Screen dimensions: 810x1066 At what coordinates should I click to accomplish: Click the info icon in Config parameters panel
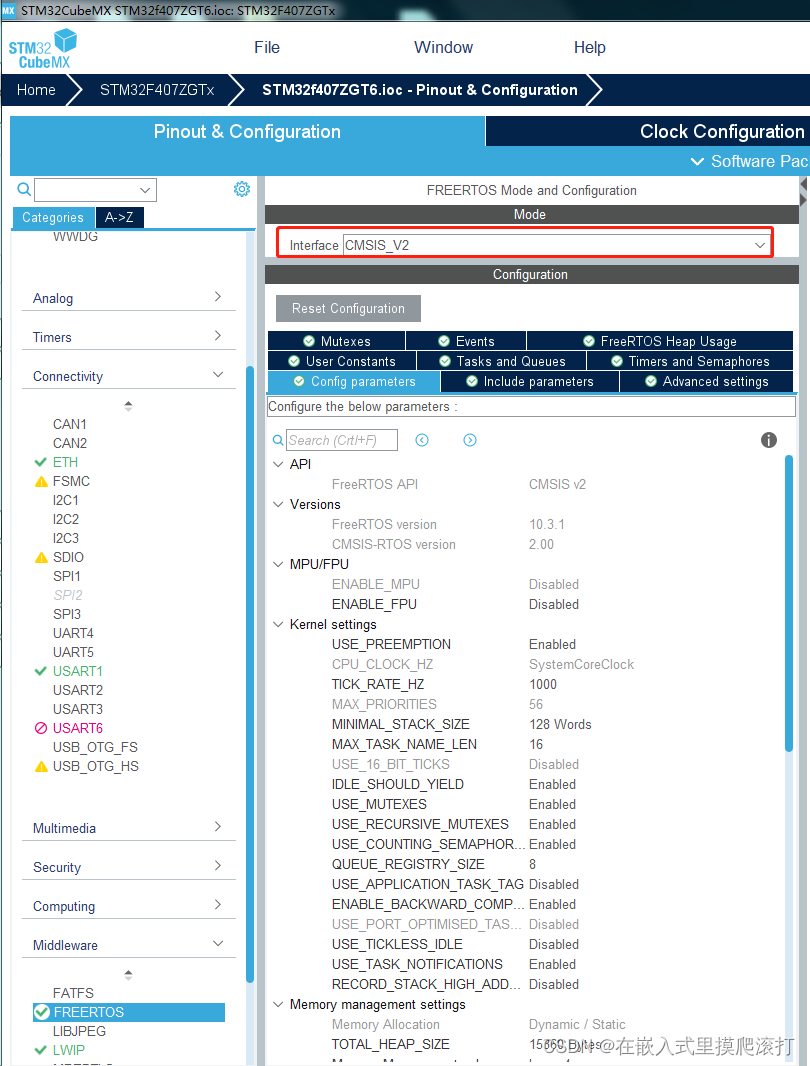(x=768, y=440)
